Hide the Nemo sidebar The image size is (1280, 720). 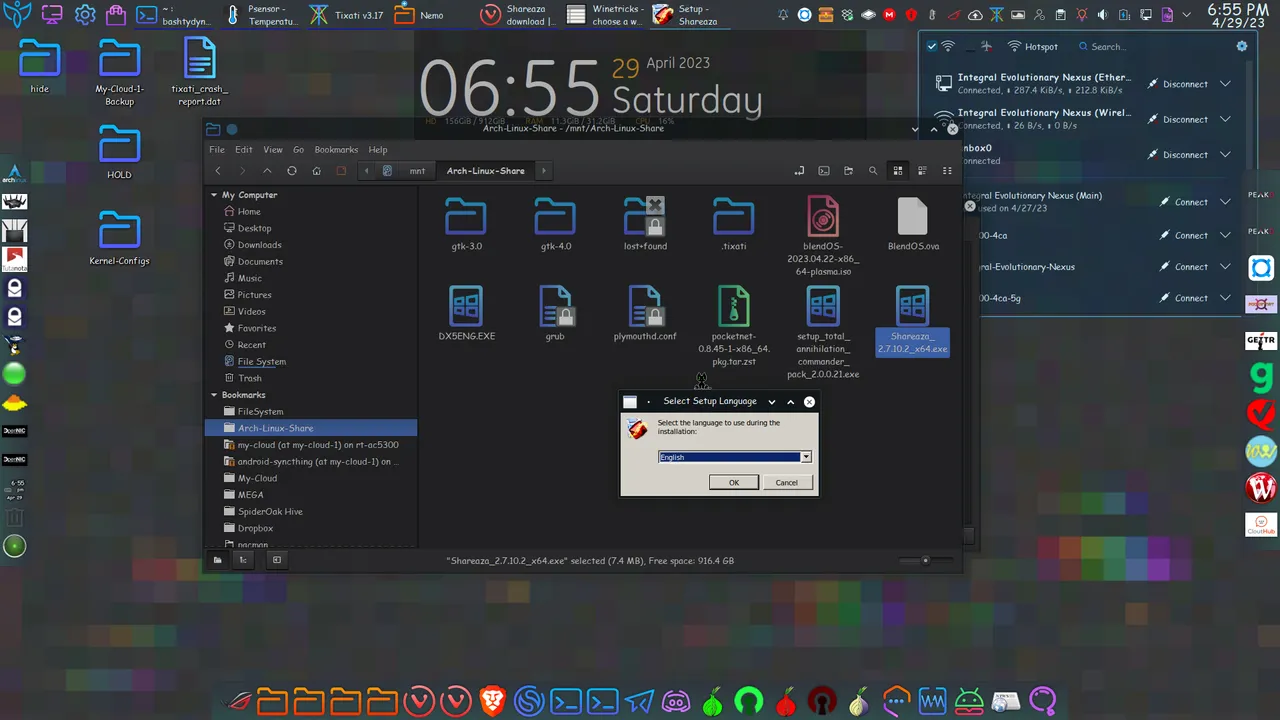[x=277, y=560]
